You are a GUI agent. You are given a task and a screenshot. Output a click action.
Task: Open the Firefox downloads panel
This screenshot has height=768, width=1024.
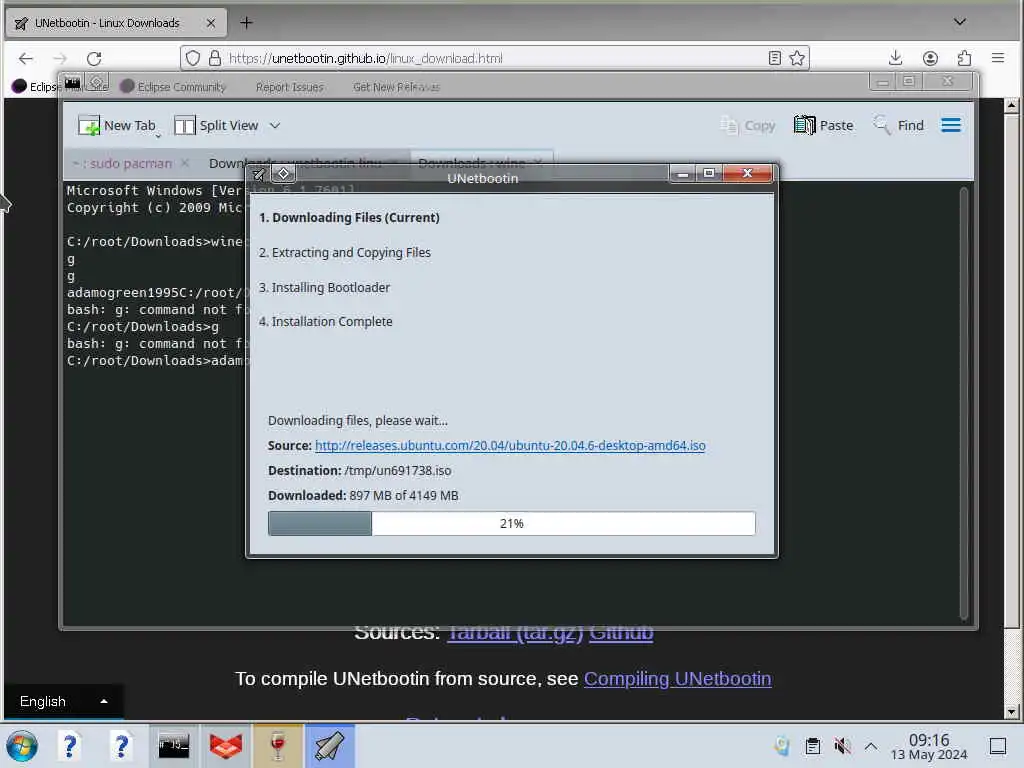(x=895, y=58)
